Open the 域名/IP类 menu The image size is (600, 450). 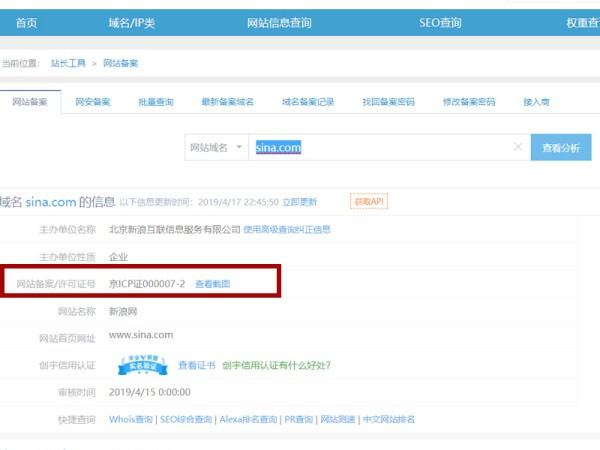pos(132,23)
